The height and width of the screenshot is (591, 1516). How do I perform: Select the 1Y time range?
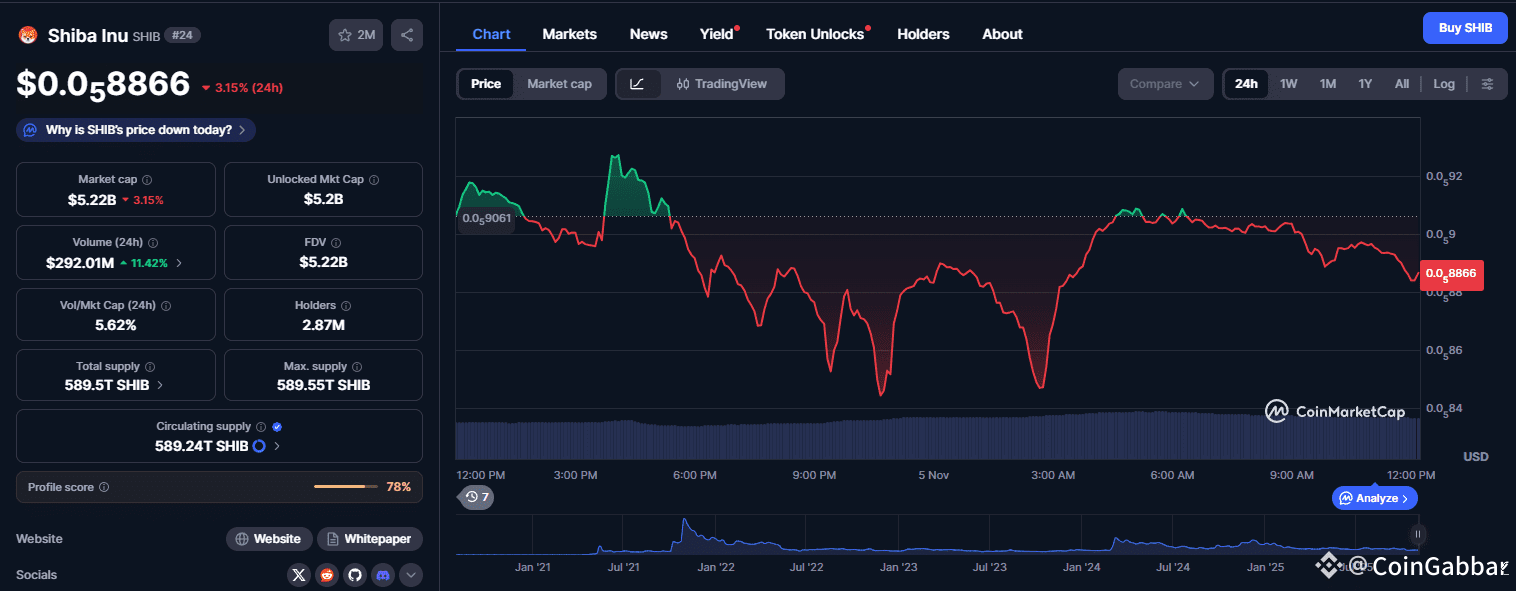pos(1365,84)
